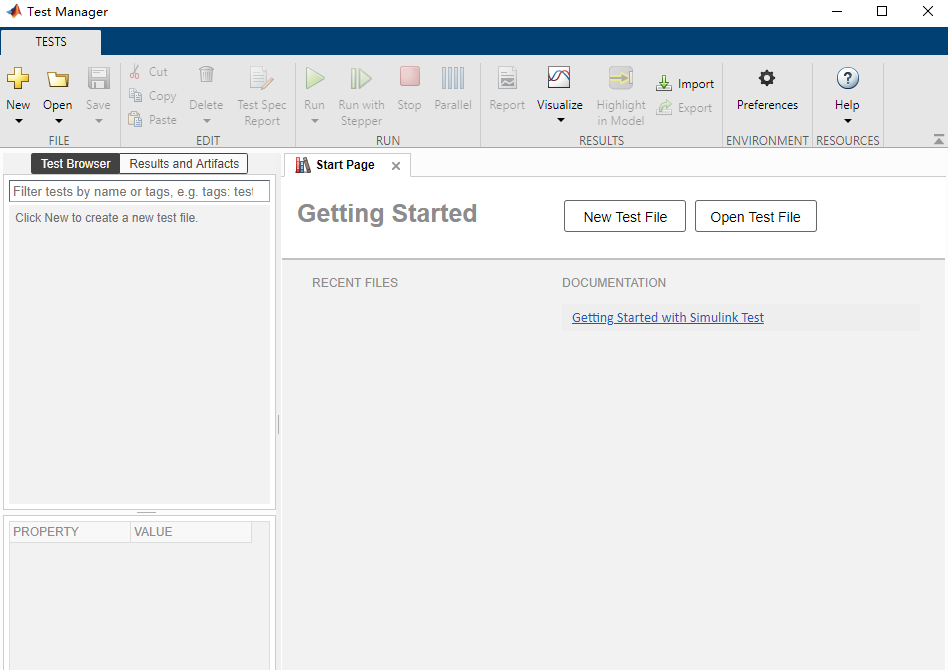Viewport: 948px width, 670px height.
Task: Expand the Visualize dropdown arrow
Action: pyautogui.click(x=560, y=120)
